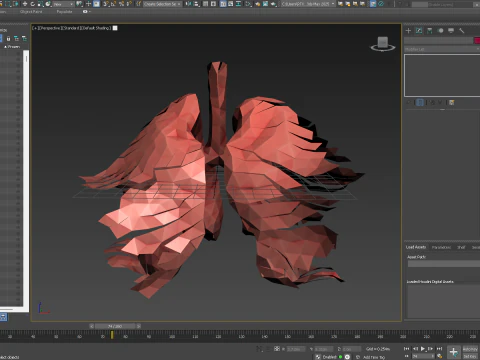Expand the Modifier List dropdown
Image resolution: width=480 pixels, height=360 pixels.
click(x=442, y=49)
